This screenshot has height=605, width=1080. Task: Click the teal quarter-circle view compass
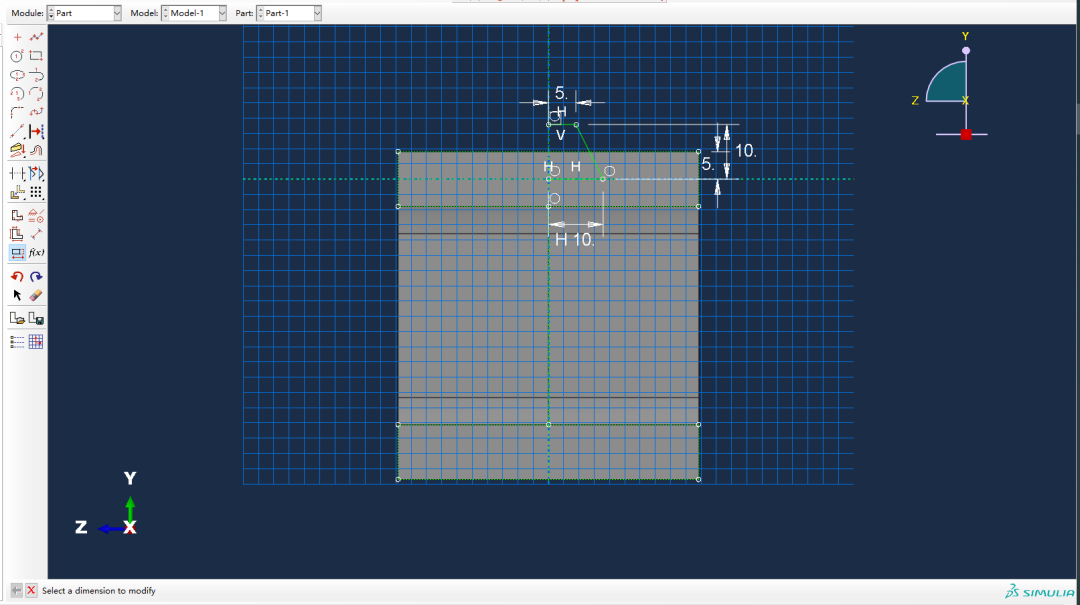click(946, 82)
